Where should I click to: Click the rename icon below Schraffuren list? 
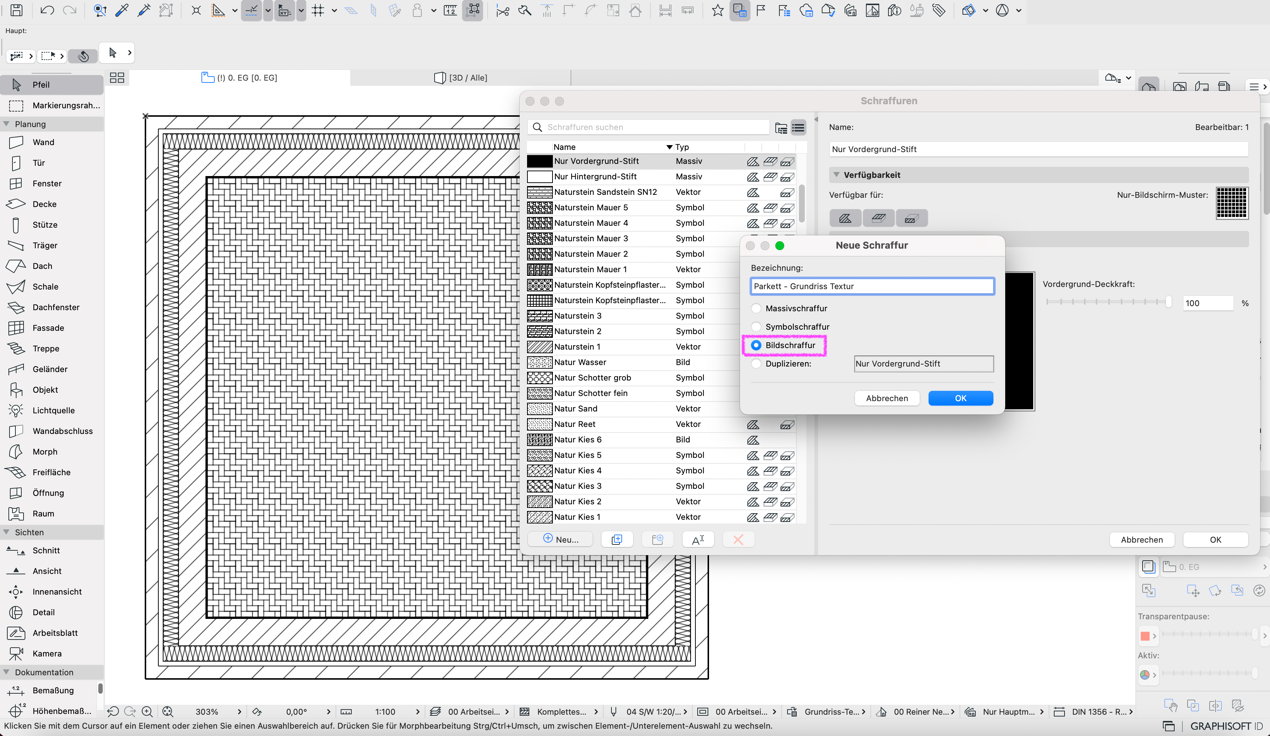point(697,539)
